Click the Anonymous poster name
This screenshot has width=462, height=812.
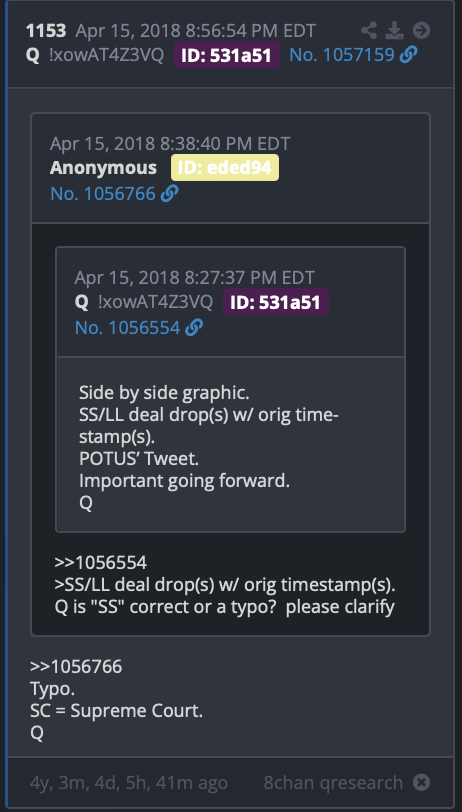(x=103, y=168)
